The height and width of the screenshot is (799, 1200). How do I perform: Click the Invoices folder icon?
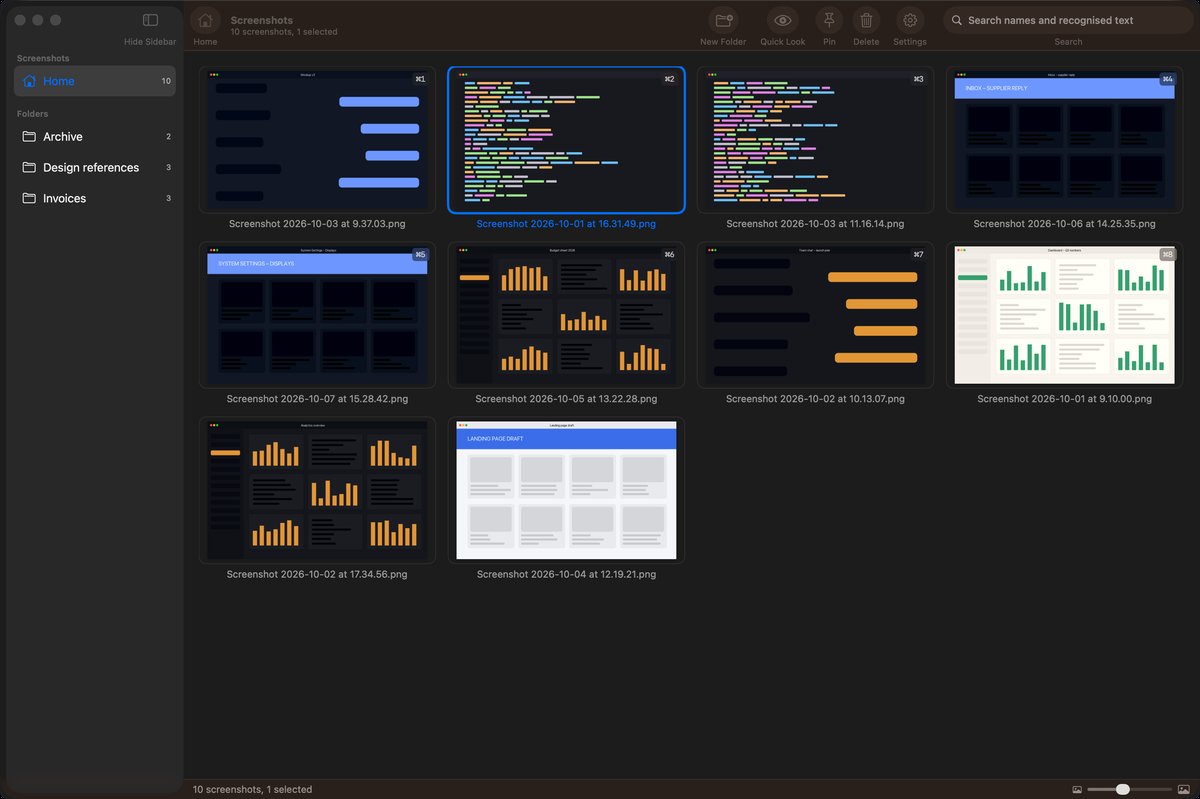click(x=29, y=198)
